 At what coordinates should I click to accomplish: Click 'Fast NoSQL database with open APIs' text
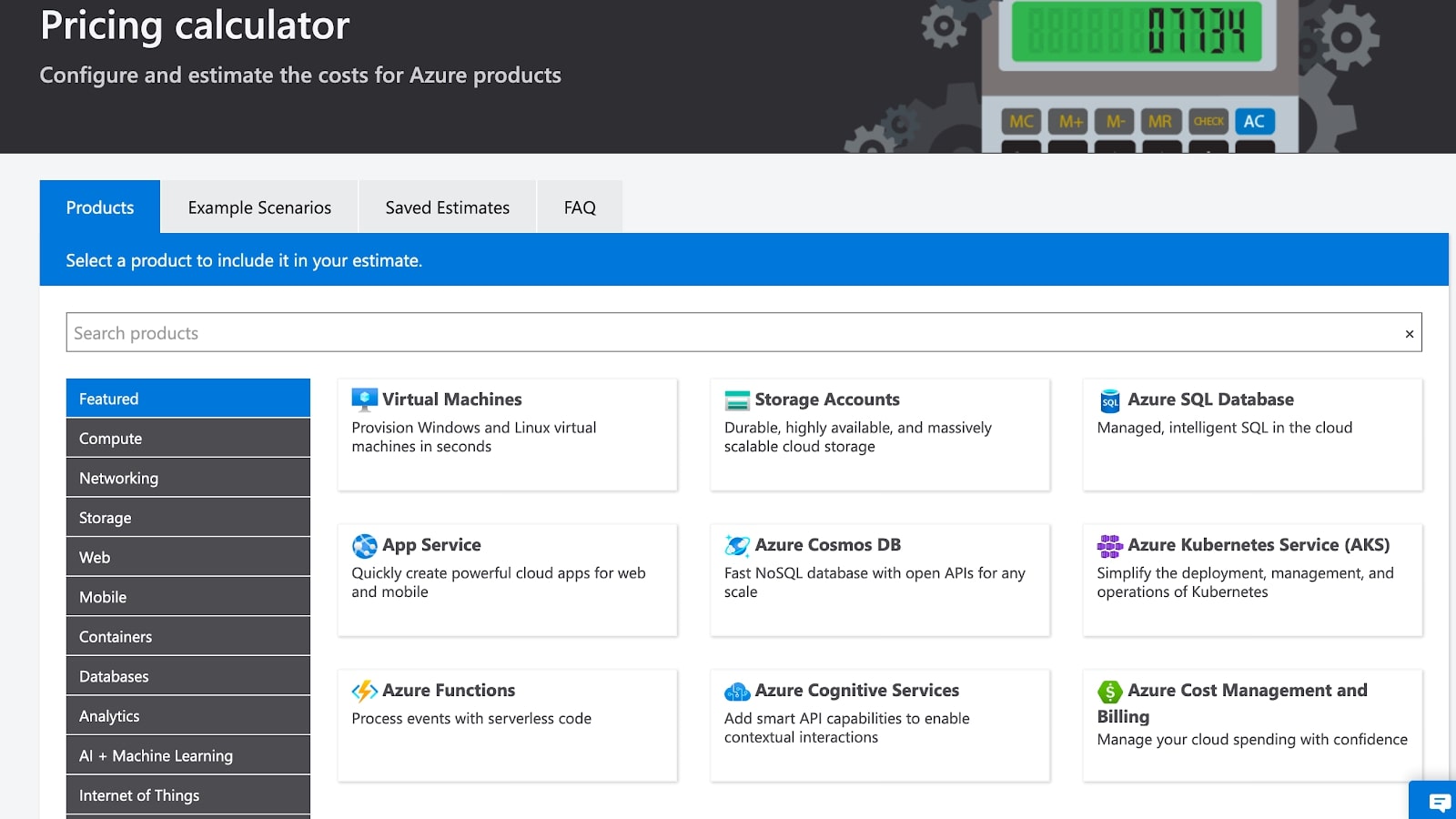(x=875, y=582)
